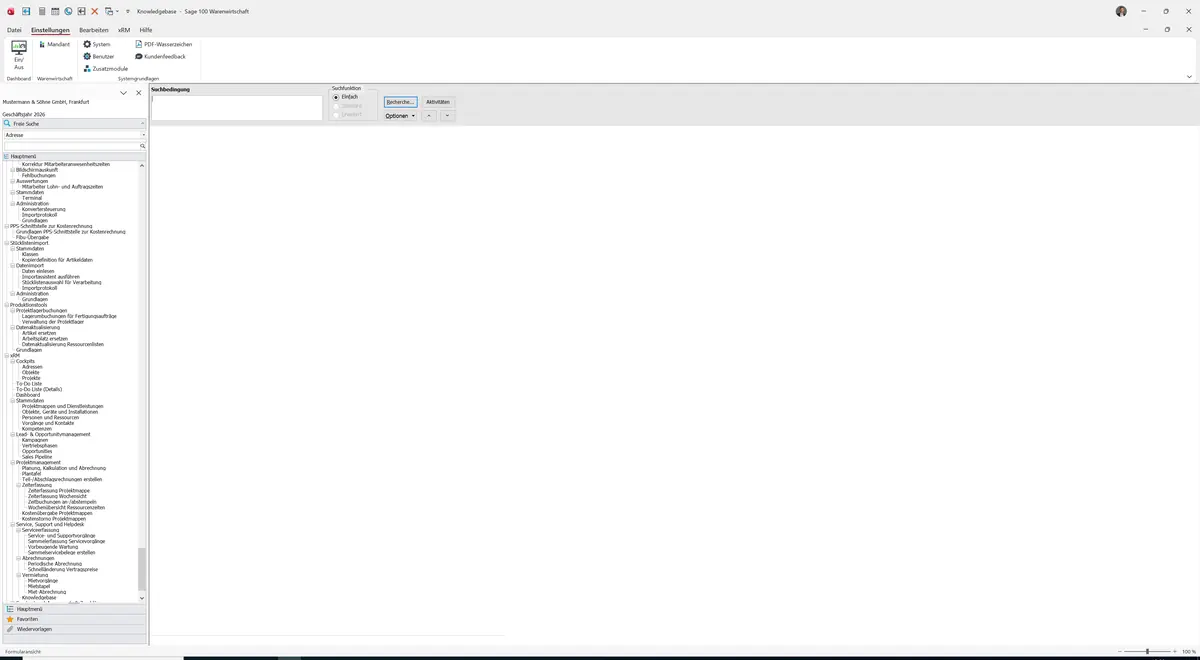Collapse the Bildschirmauskunft tree node
This screenshot has width=1200, height=660.
12,169
